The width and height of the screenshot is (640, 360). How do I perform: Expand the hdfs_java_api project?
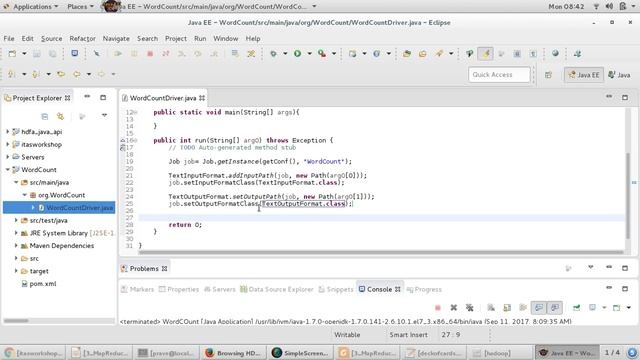tap(7, 131)
